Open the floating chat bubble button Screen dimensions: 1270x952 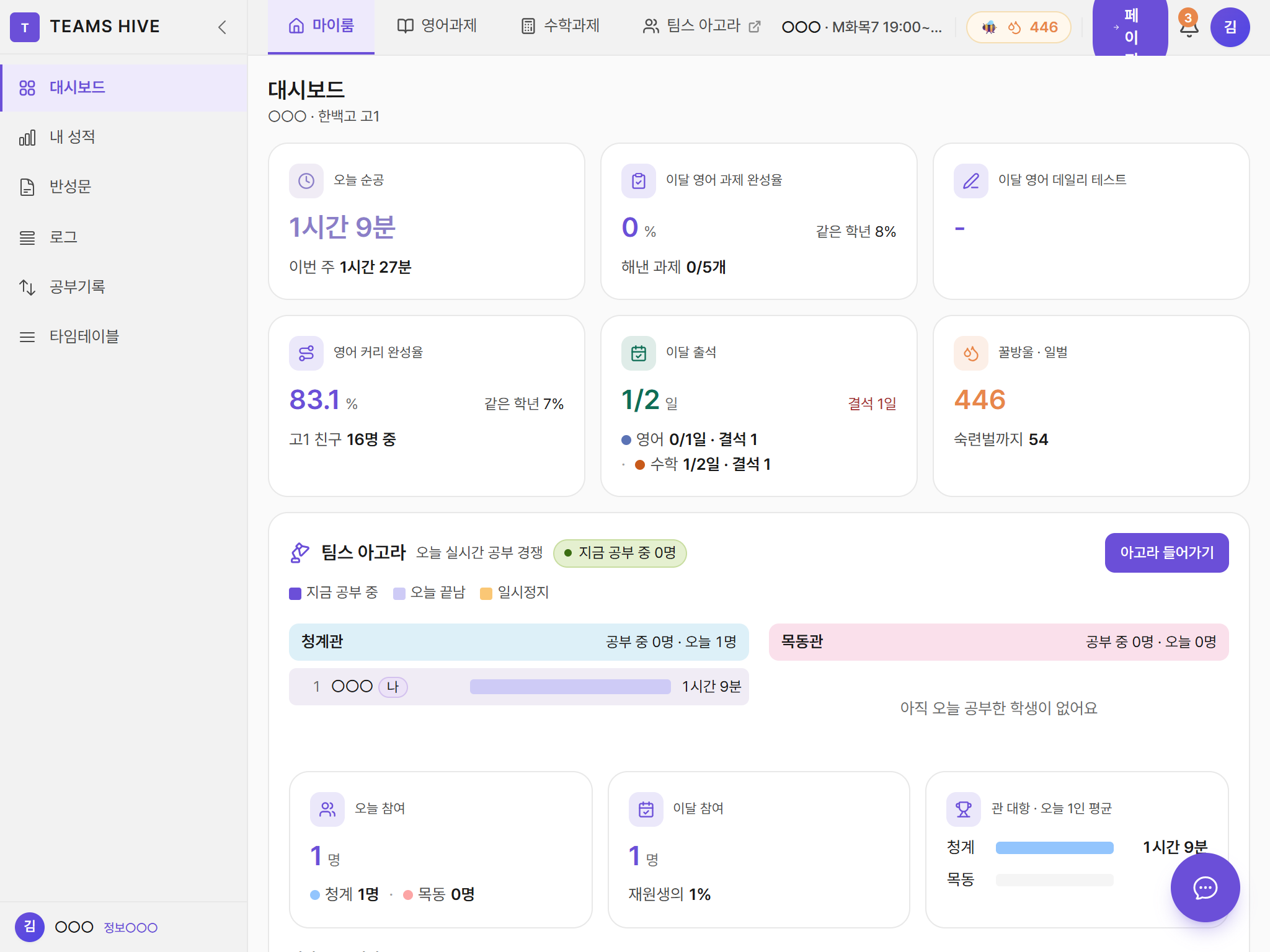pyautogui.click(x=1206, y=888)
